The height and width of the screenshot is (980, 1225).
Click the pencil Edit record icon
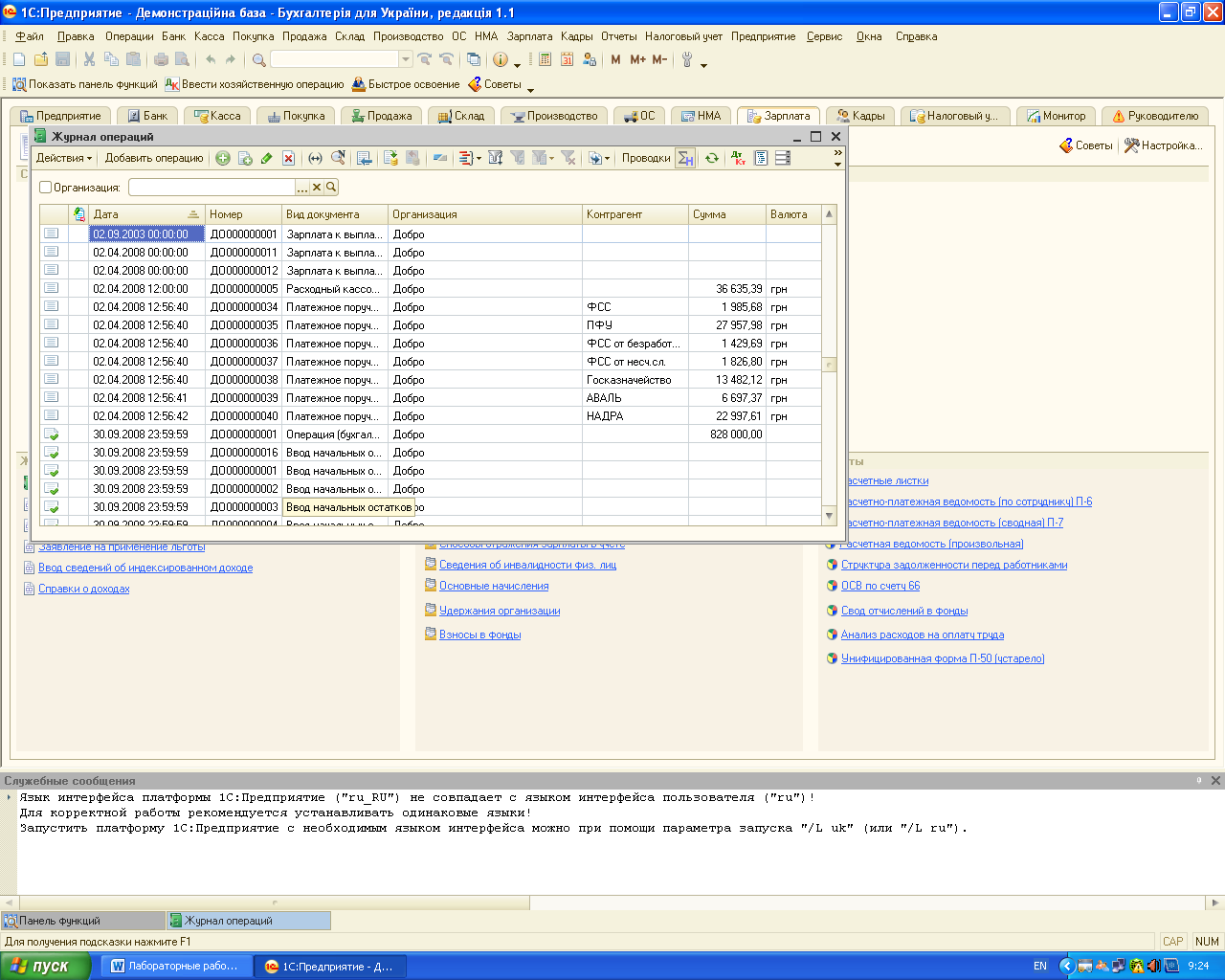click(267, 158)
